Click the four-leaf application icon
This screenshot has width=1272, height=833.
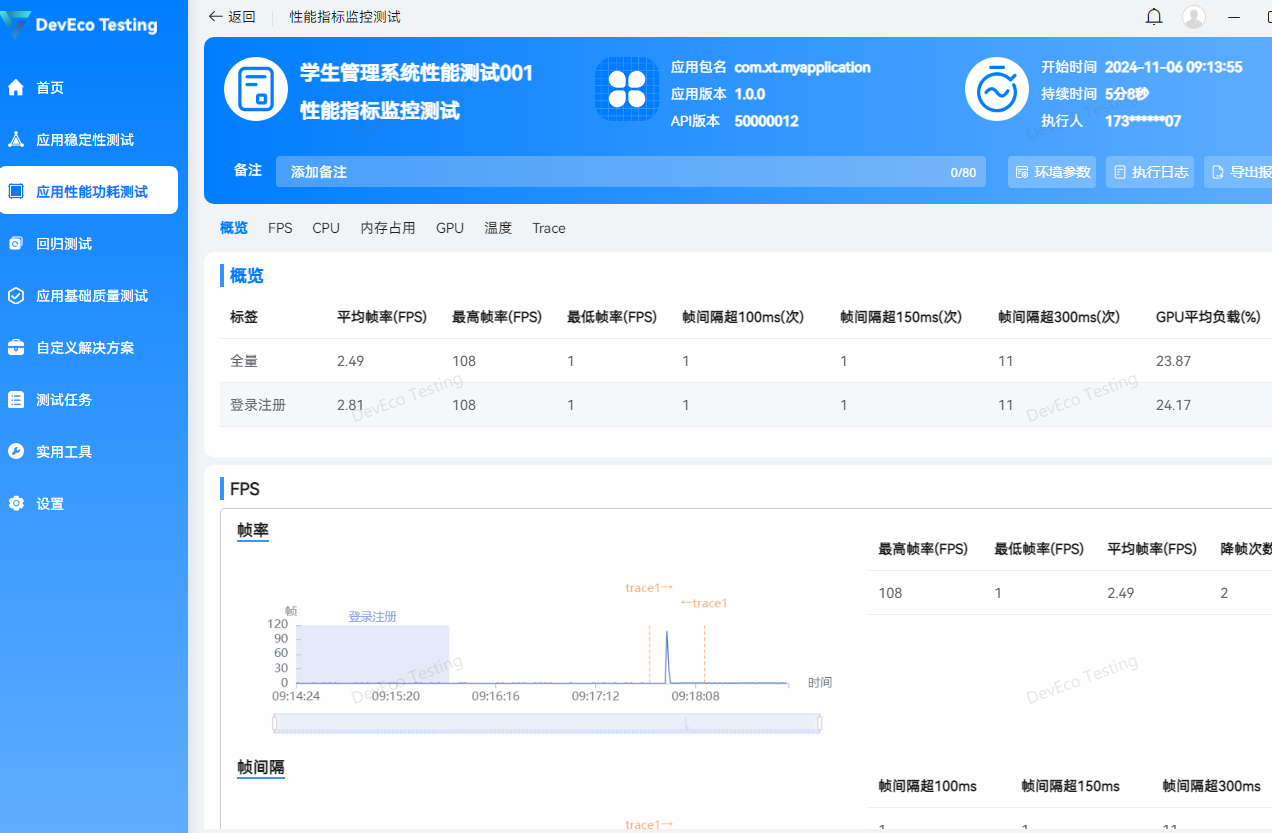tap(627, 89)
